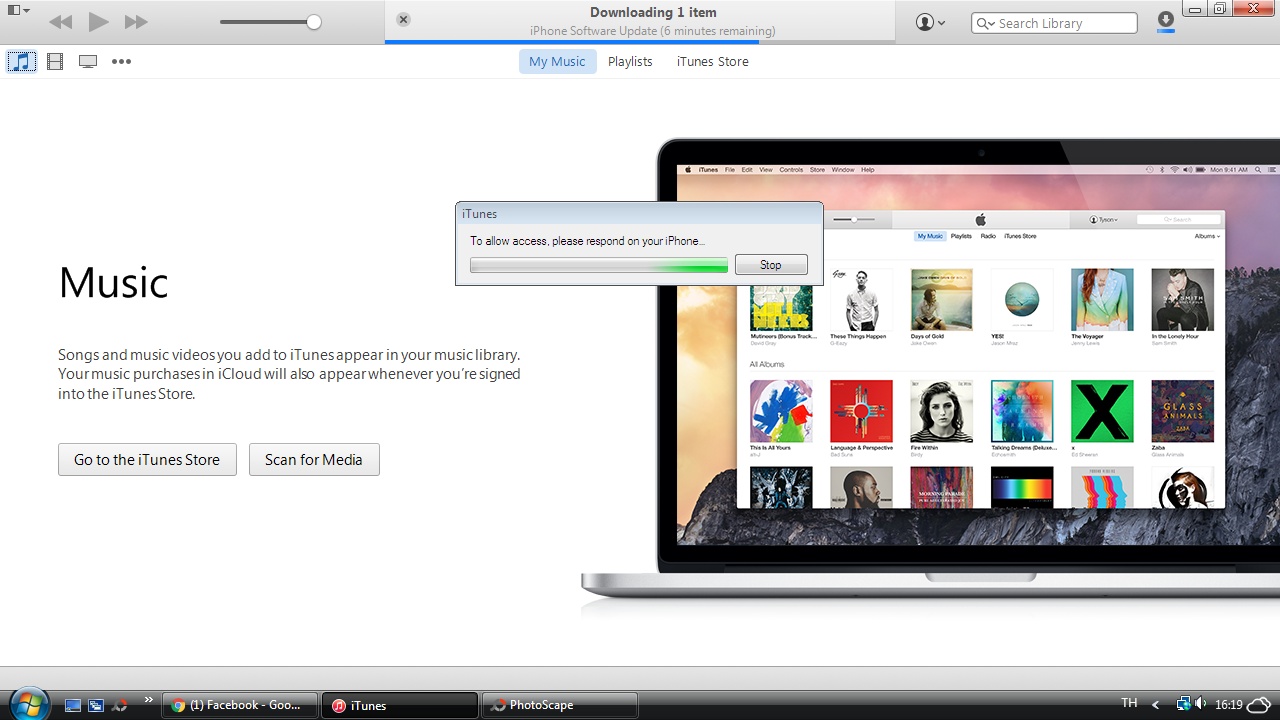Click Stop in the iTunes dialog
Viewport: 1280px width, 720px height.
tap(771, 265)
